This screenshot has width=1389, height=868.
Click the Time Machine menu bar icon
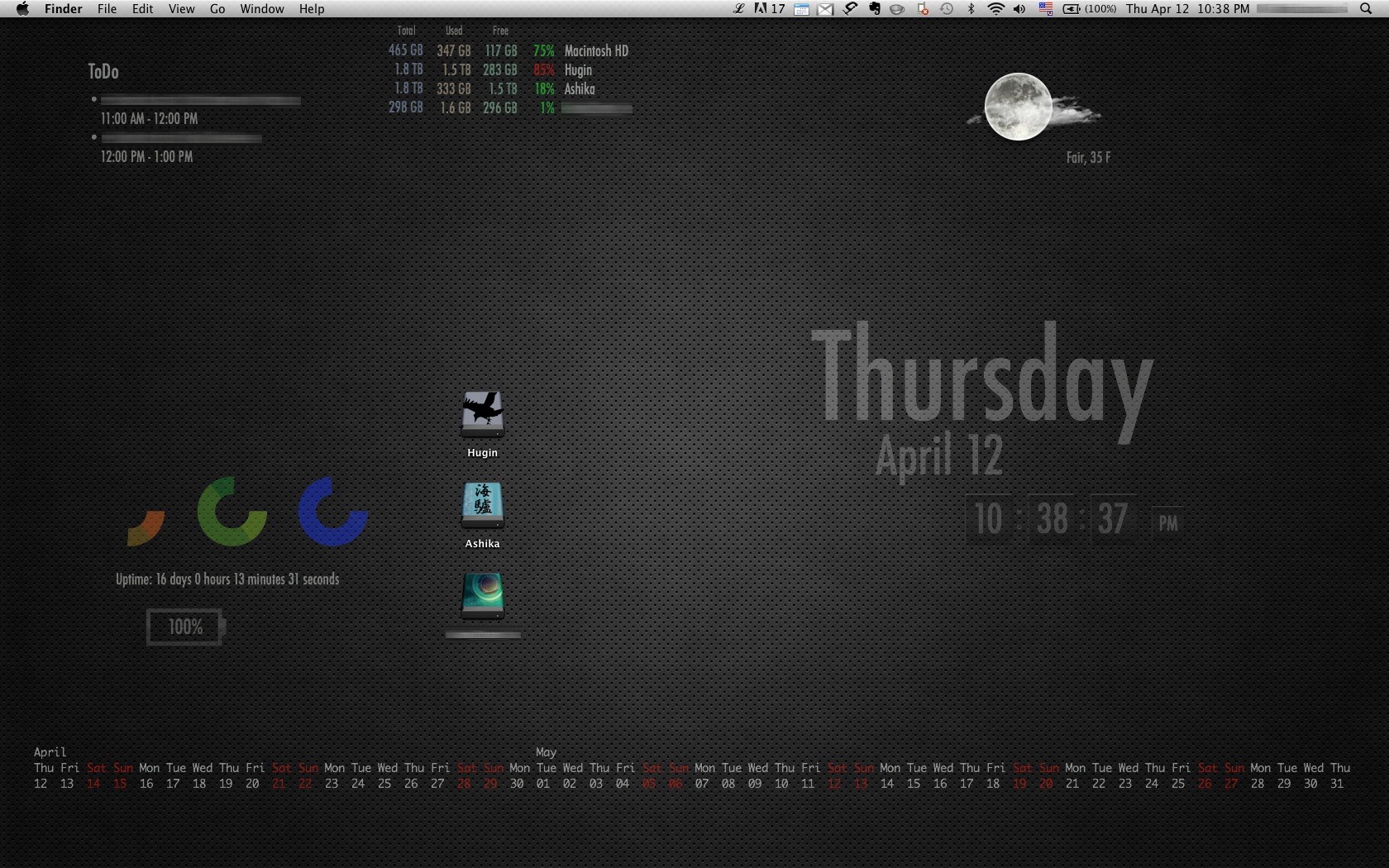point(946,9)
